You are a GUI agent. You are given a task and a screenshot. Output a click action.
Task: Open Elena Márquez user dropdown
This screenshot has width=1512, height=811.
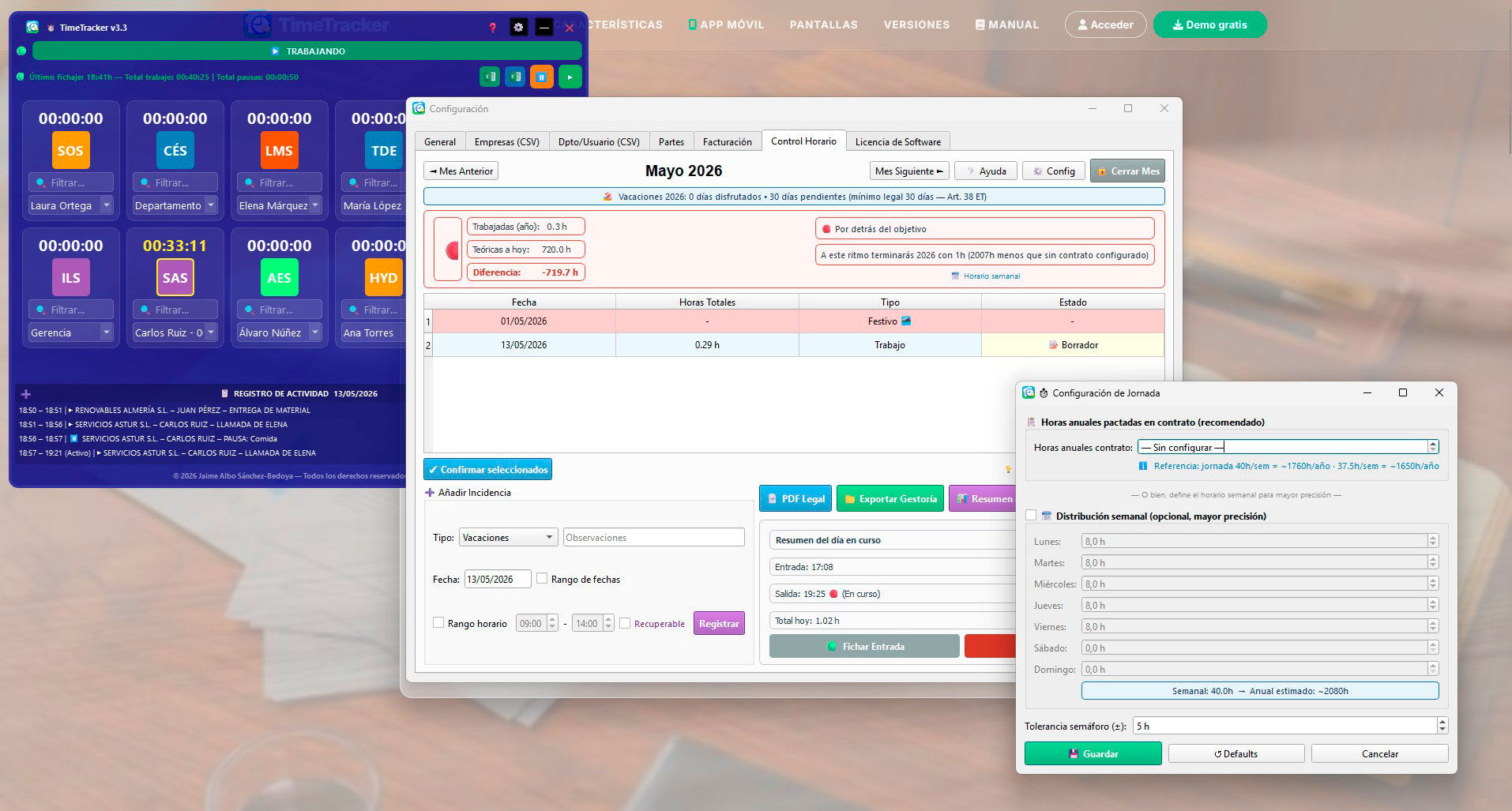(279, 205)
